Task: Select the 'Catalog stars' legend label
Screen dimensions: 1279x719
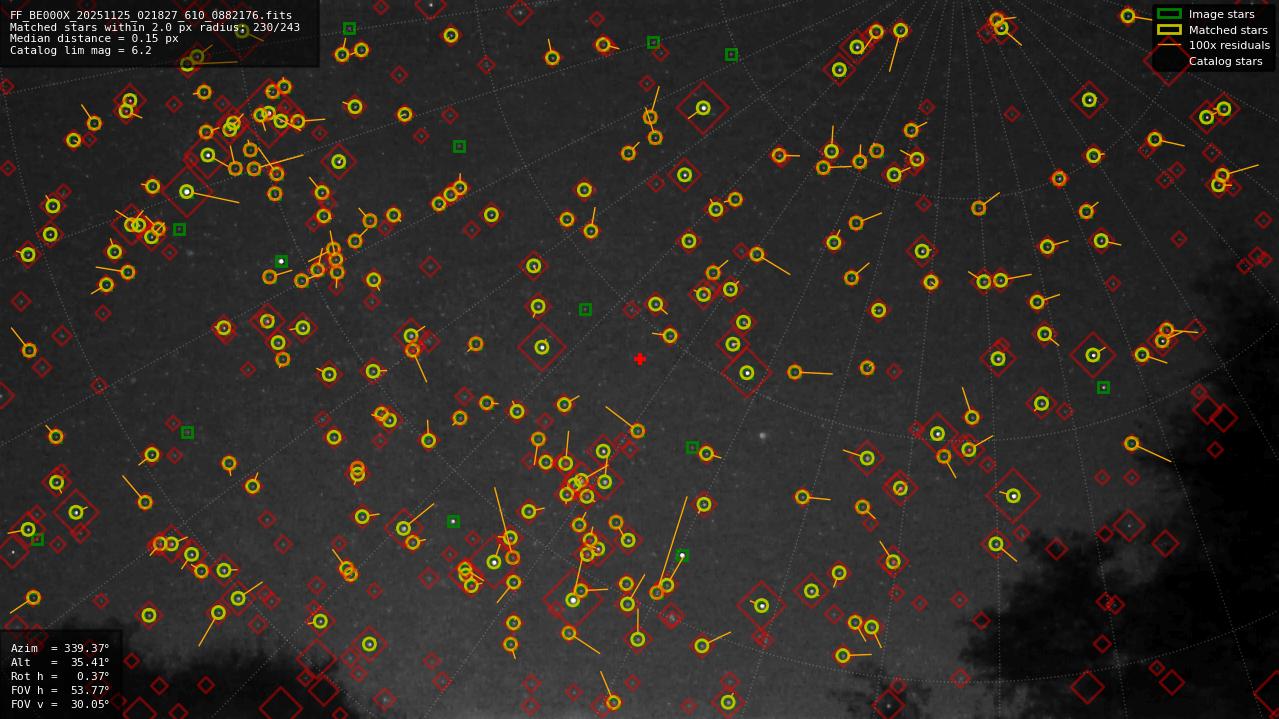Action: (1225, 61)
